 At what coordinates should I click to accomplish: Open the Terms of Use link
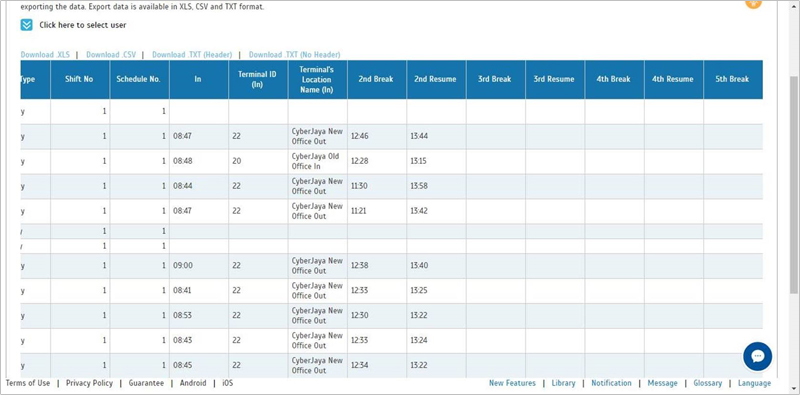pos(28,383)
